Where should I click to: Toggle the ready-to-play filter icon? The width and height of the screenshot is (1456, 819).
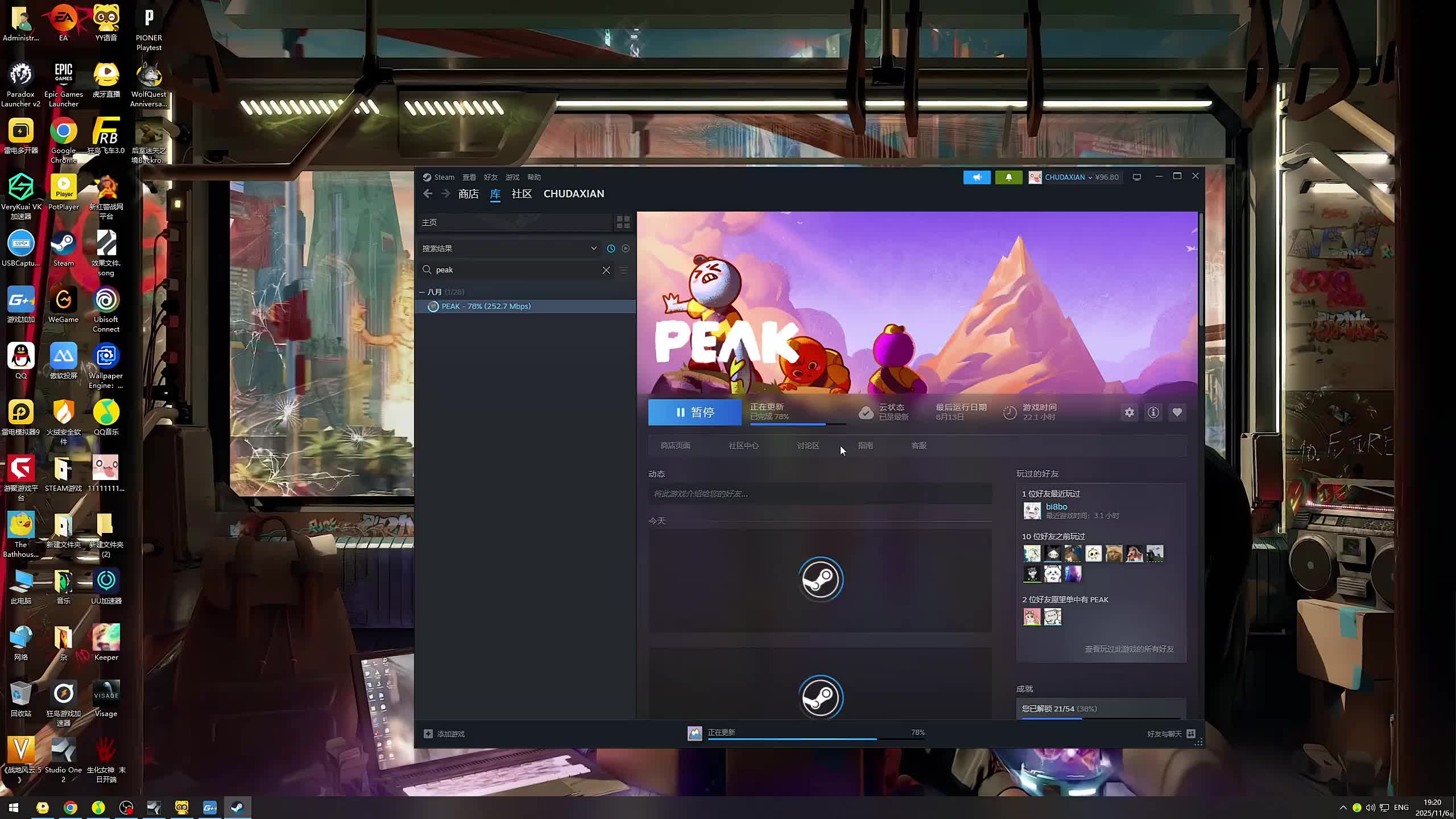click(x=626, y=249)
